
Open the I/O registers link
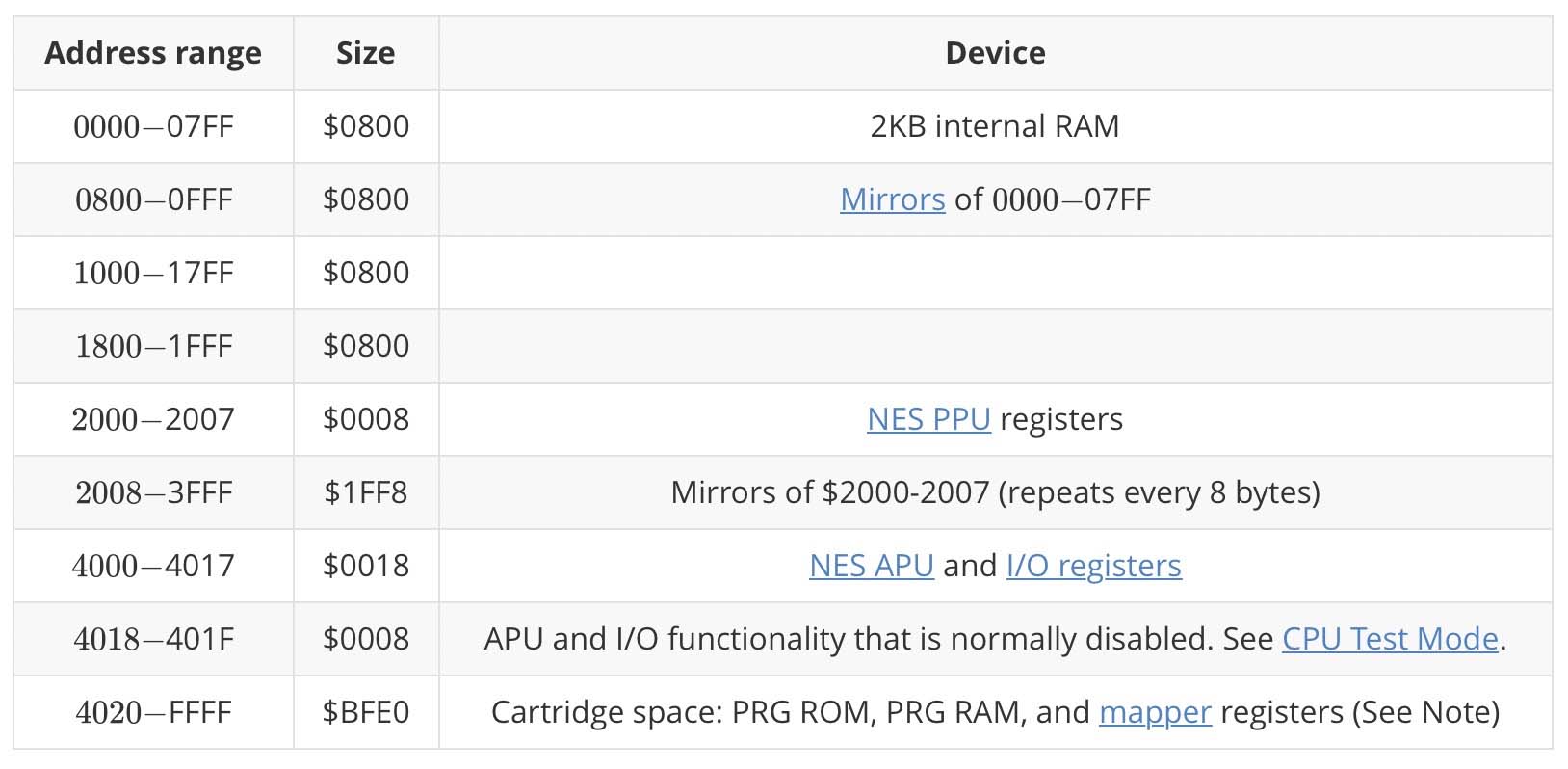(x=1093, y=566)
